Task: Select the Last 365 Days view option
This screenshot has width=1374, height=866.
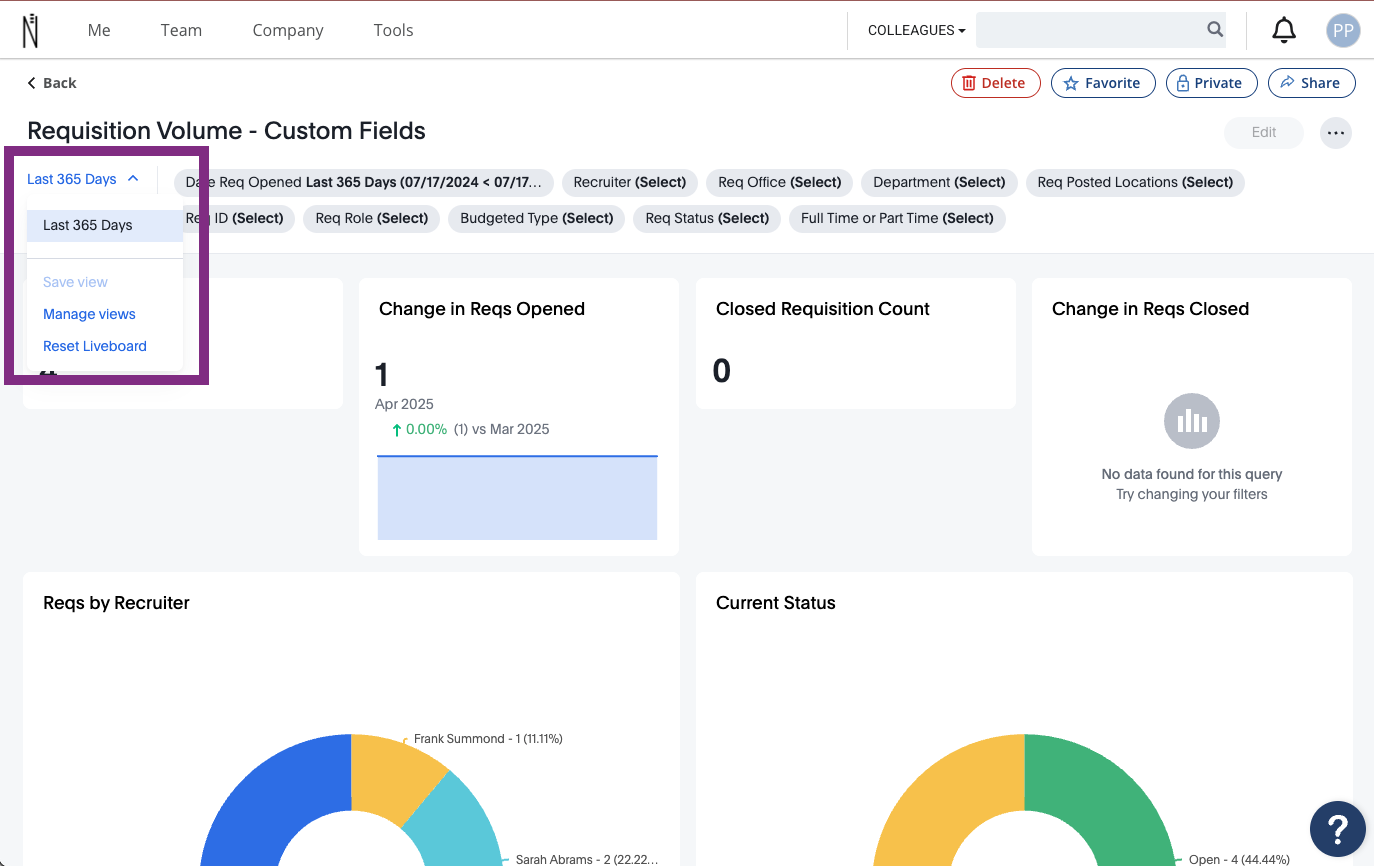Action: pyautogui.click(x=105, y=226)
